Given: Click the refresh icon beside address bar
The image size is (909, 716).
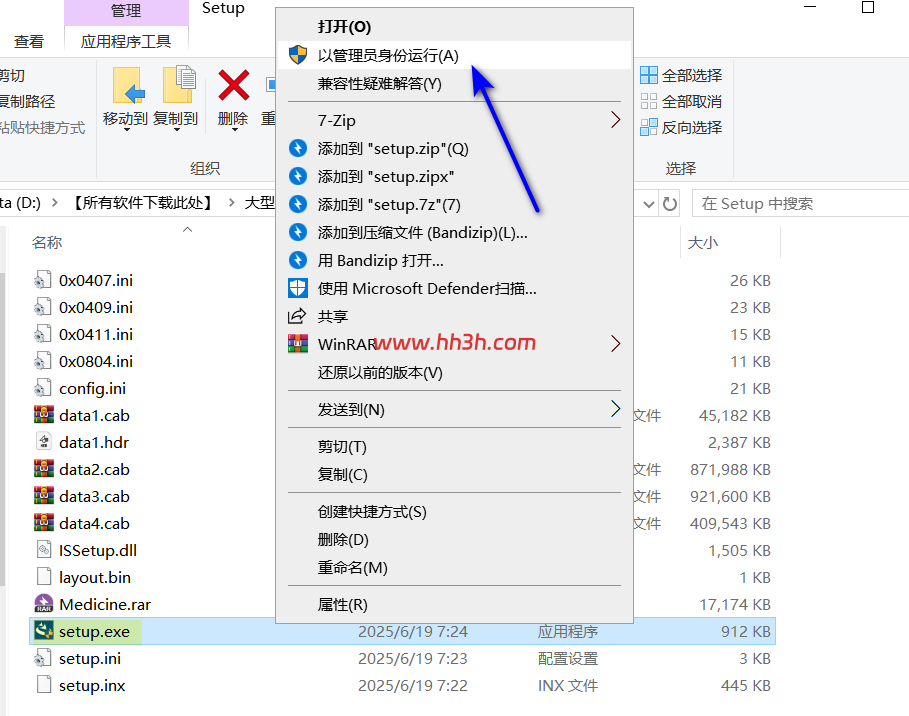Looking at the screenshot, I should click(x=670, y=204).
